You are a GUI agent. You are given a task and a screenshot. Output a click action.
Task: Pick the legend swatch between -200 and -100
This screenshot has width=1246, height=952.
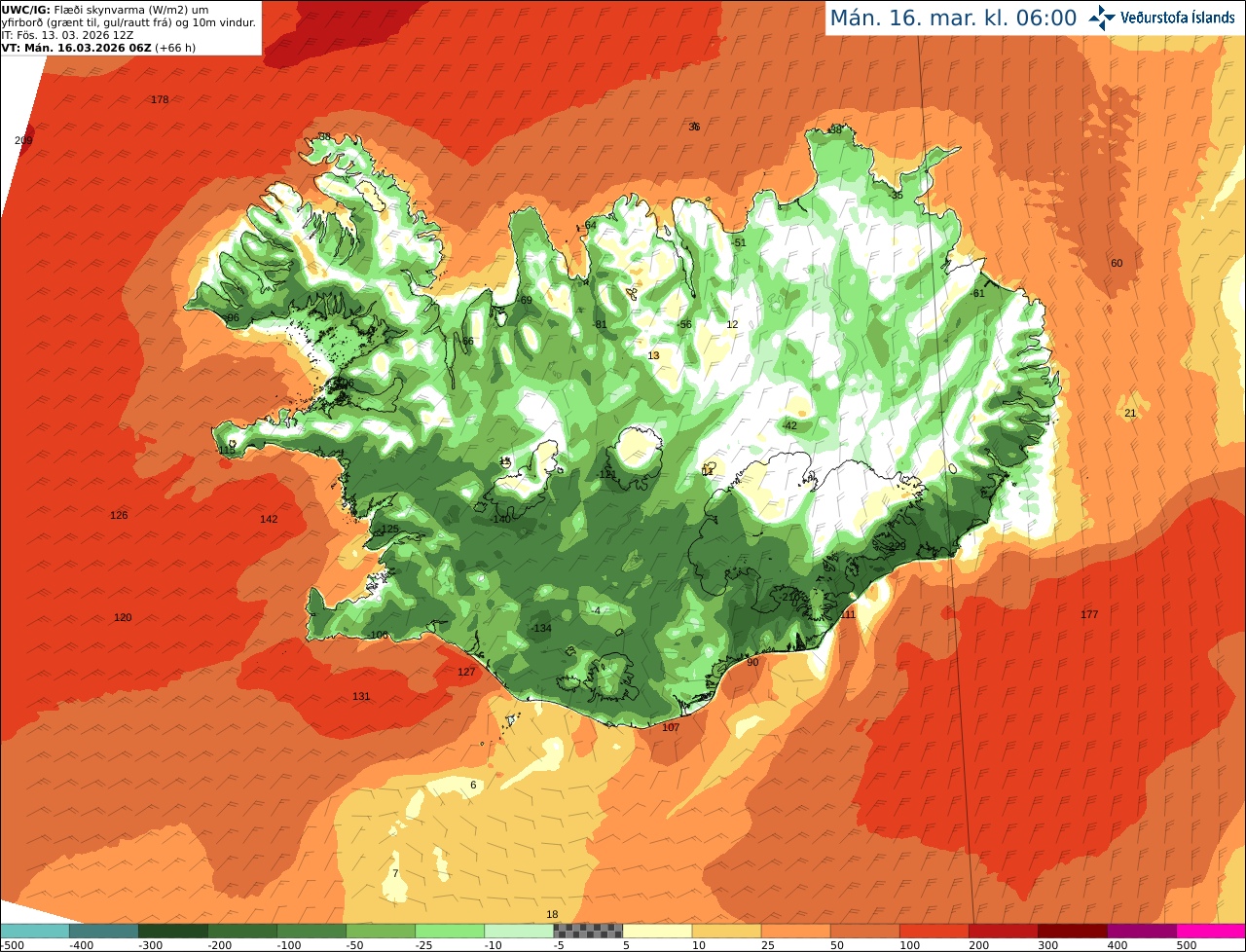pyautogui.click(x=241, y=931)
